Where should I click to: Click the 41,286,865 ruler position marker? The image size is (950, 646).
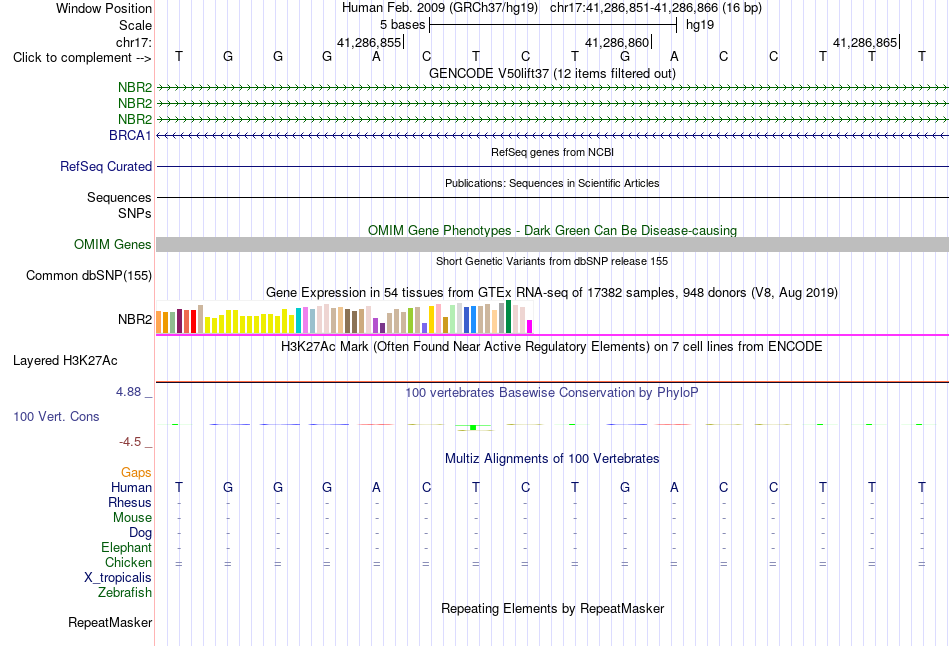tap(866, 42)
